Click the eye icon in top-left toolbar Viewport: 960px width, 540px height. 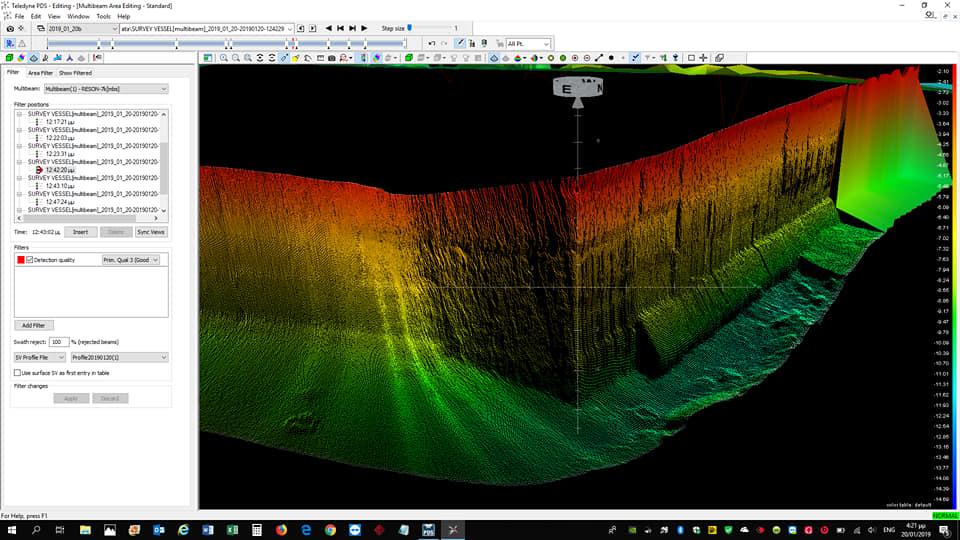coord(10,28)
